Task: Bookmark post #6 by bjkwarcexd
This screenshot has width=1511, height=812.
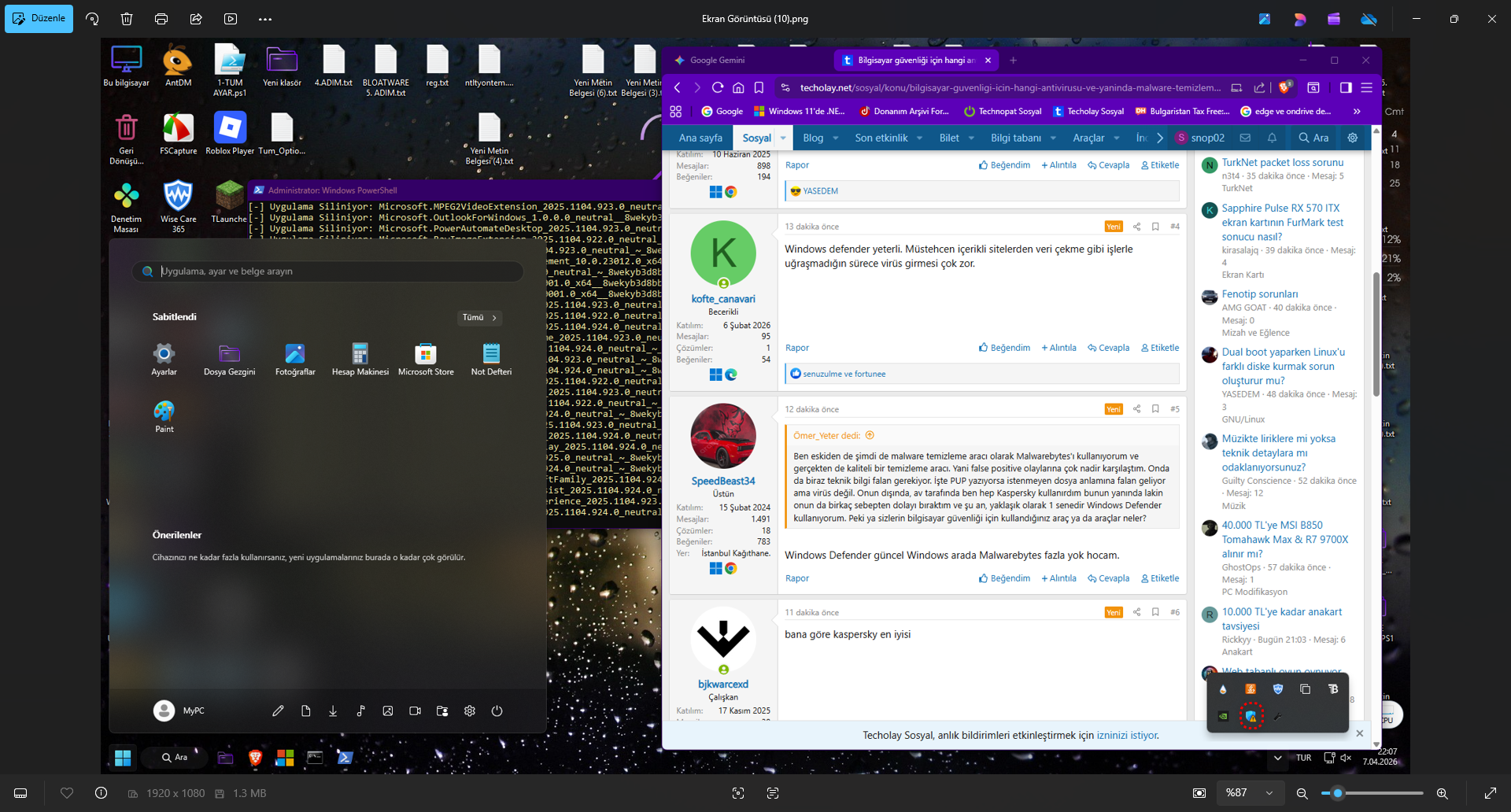Action: point(1155,612)
